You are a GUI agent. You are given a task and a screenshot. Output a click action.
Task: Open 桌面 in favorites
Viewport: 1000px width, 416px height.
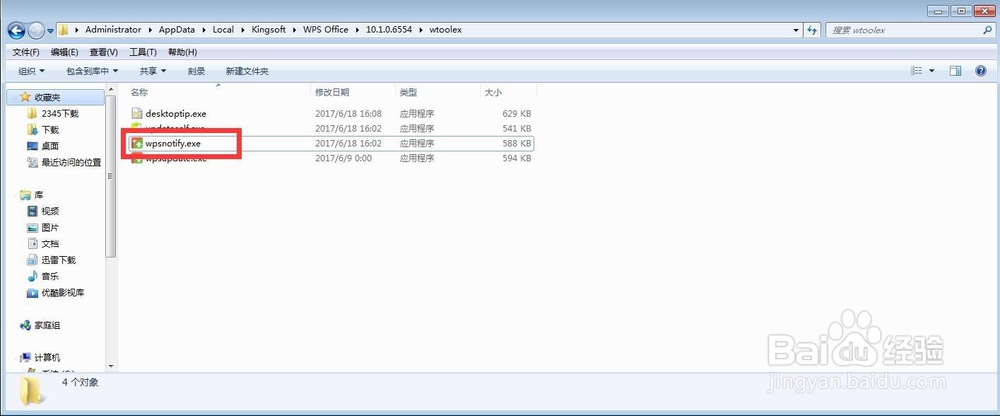tap(50, 146)
